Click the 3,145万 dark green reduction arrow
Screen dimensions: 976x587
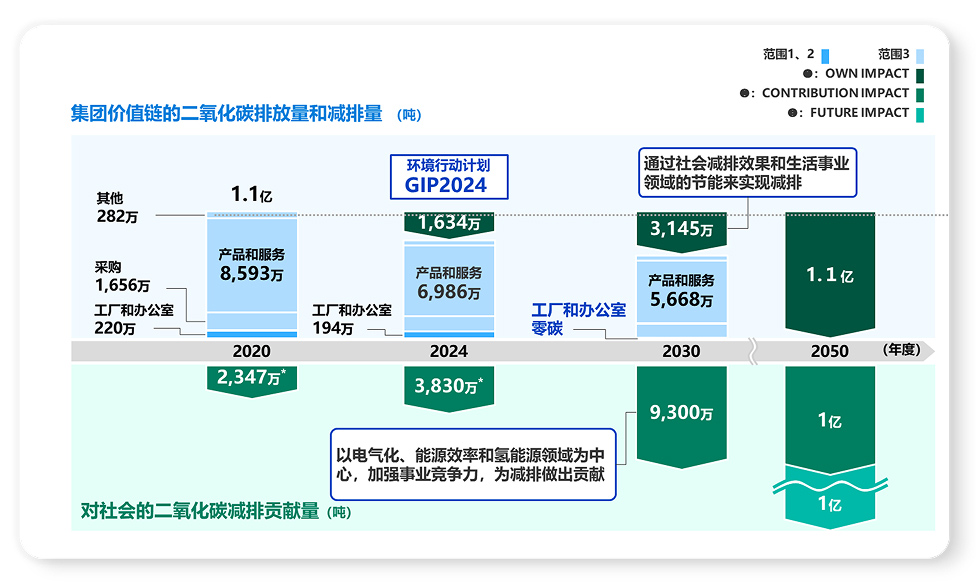point(681,230)
